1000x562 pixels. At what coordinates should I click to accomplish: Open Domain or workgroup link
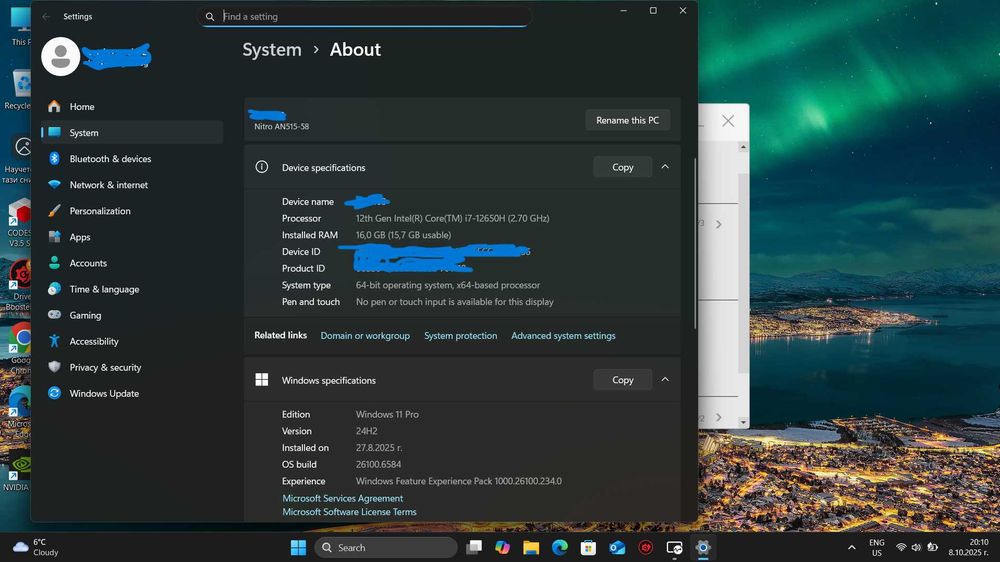tap(365, 336)
